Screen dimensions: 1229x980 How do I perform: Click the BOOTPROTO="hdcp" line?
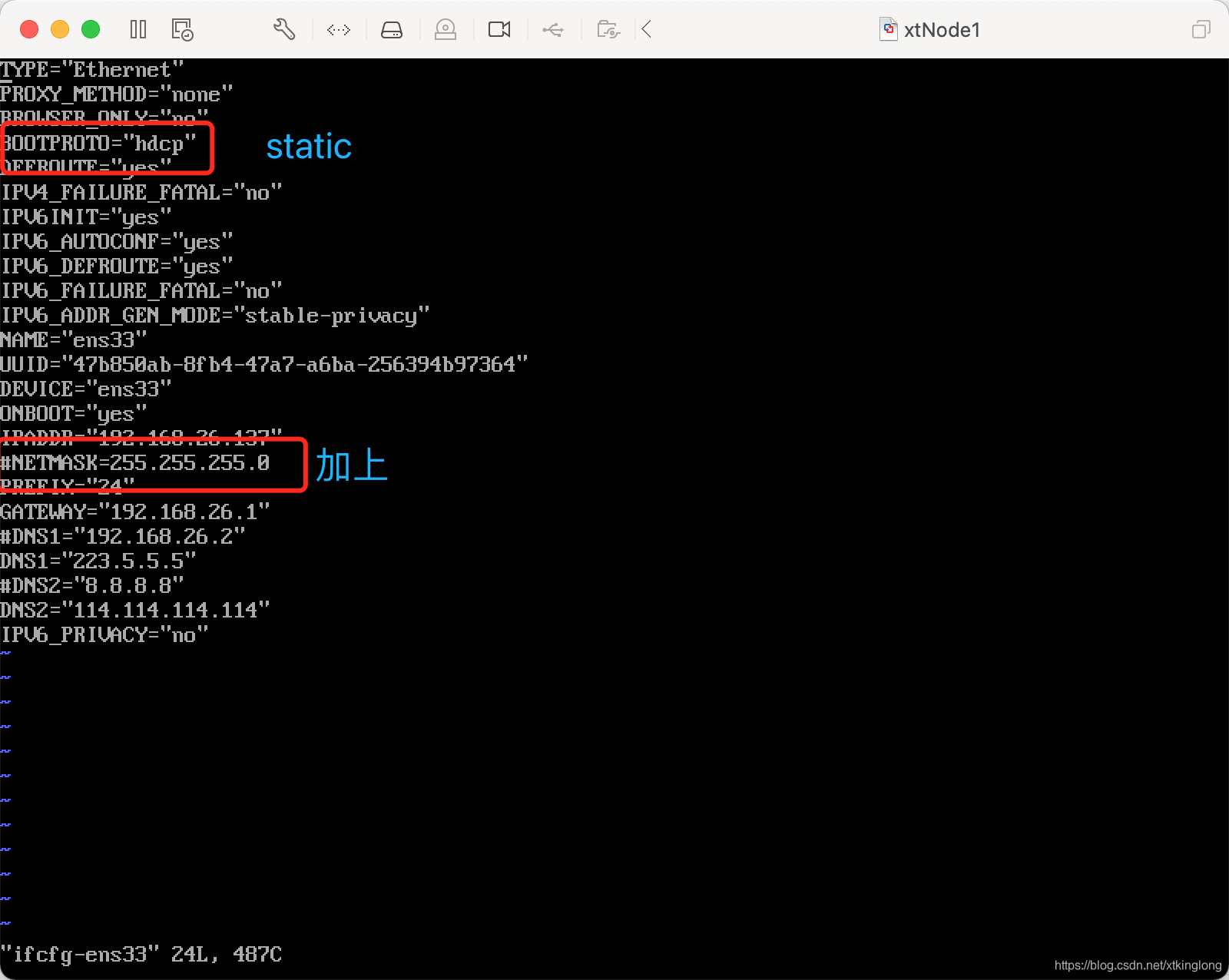pyautogui.click(x=100, y=144)
